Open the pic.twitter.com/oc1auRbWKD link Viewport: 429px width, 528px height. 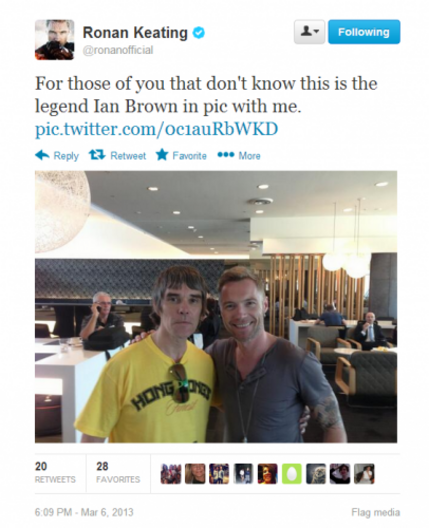point(157,129)
